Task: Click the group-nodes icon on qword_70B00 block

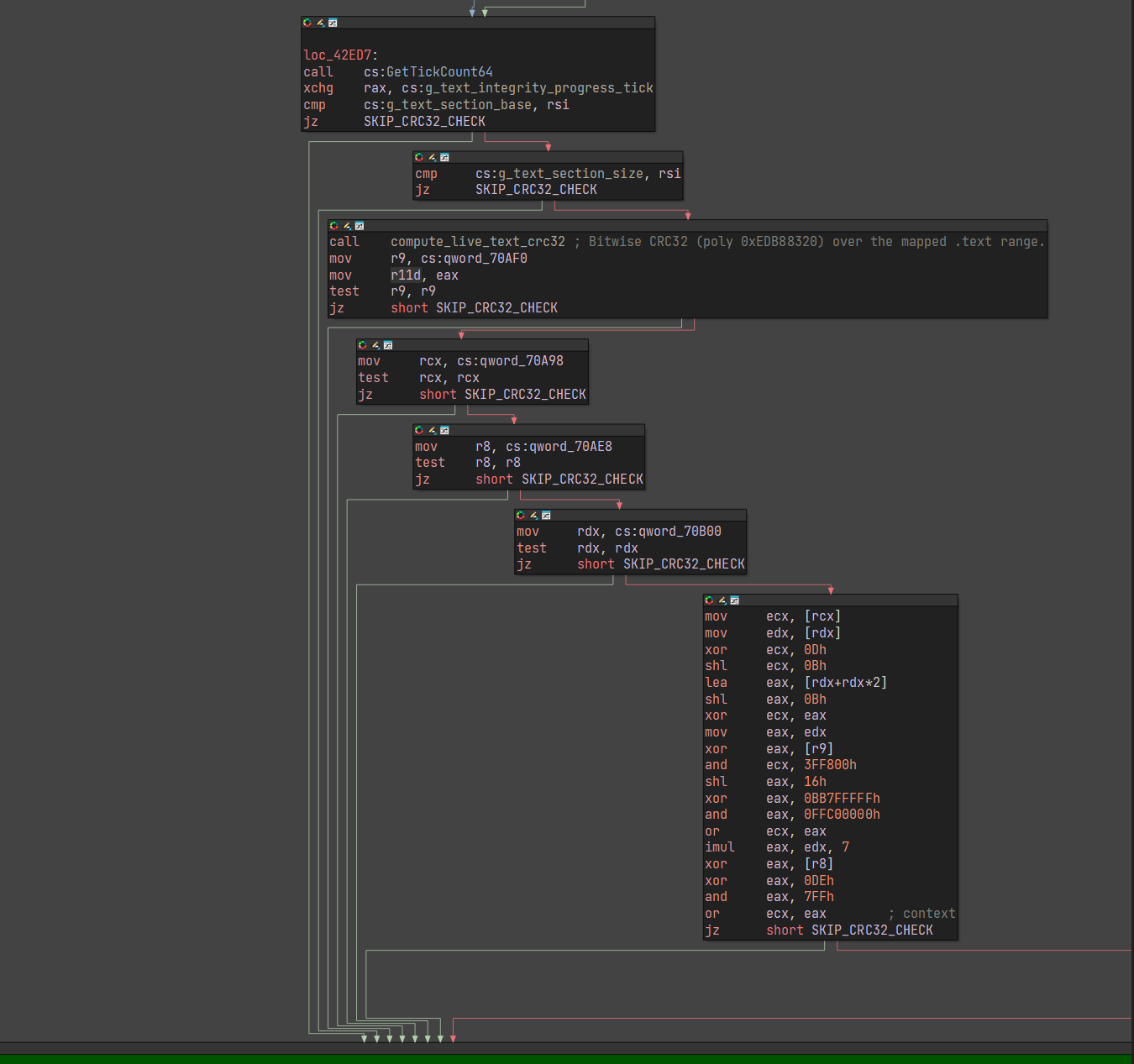Action: [546, 516]
